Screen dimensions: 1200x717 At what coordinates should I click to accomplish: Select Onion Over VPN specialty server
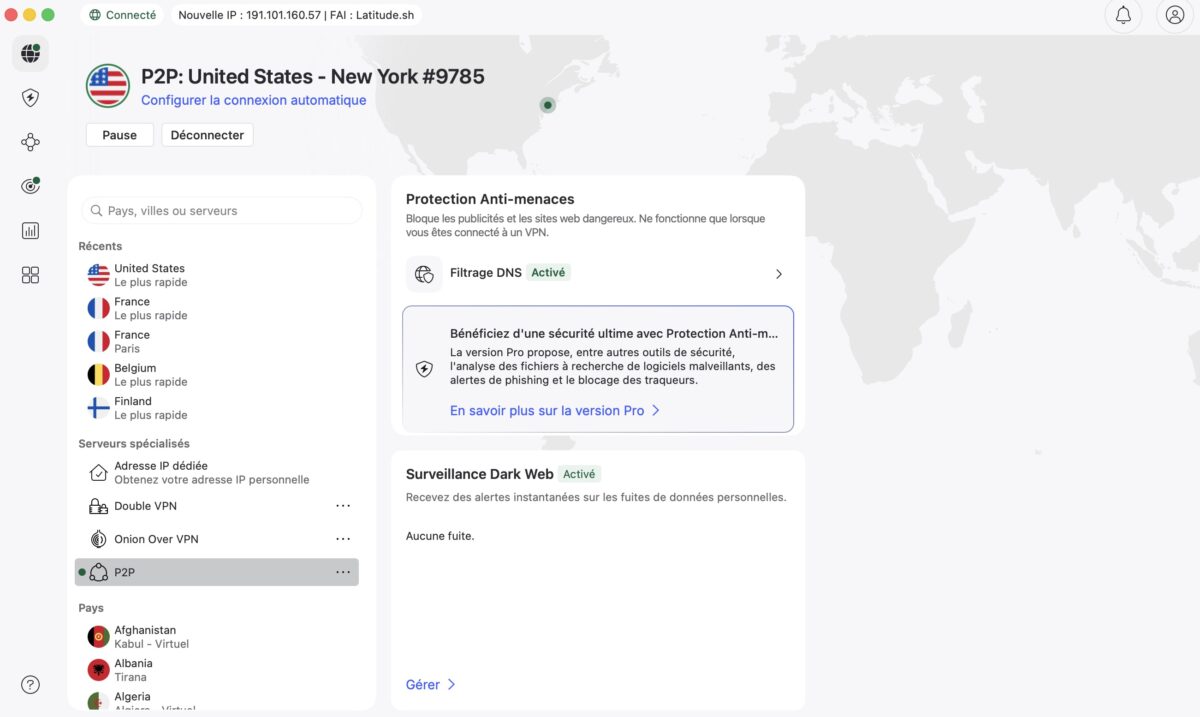point(217,539)
